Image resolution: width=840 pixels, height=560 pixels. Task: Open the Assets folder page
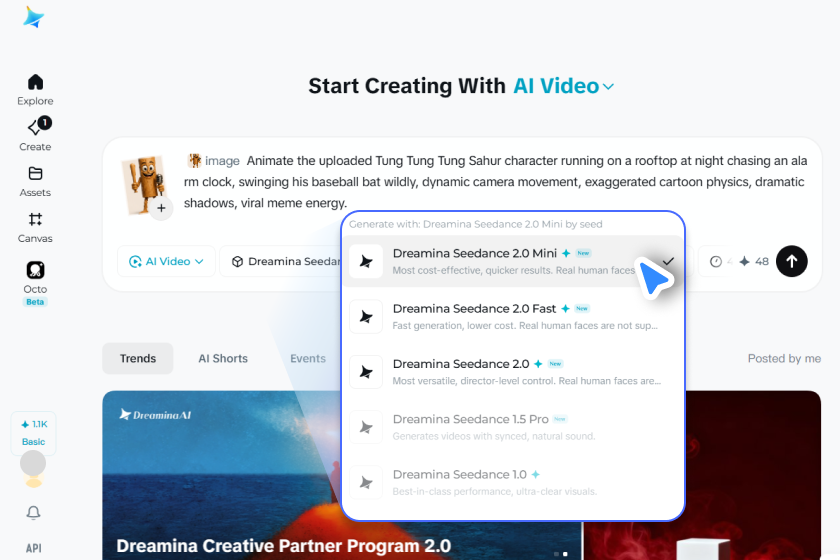tap(35, 182)
